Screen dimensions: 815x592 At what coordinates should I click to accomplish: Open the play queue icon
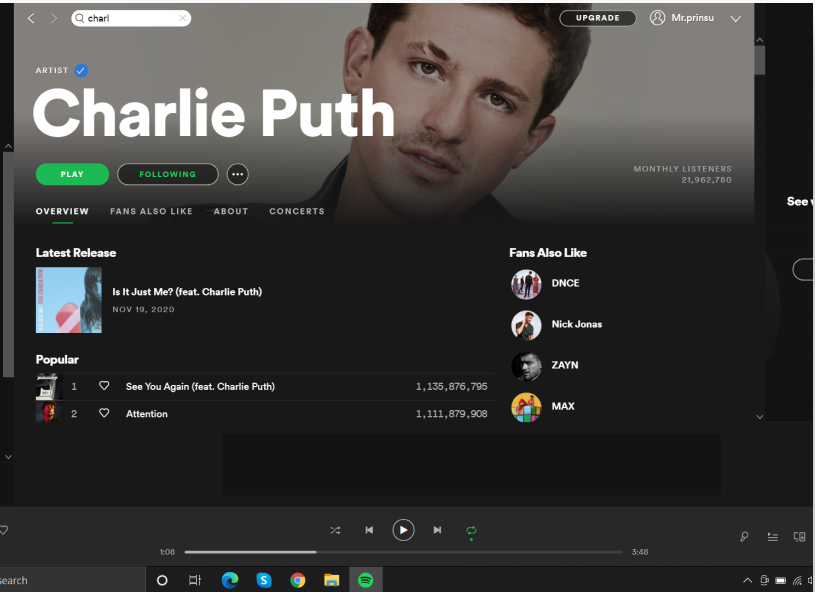coord(772,537)
